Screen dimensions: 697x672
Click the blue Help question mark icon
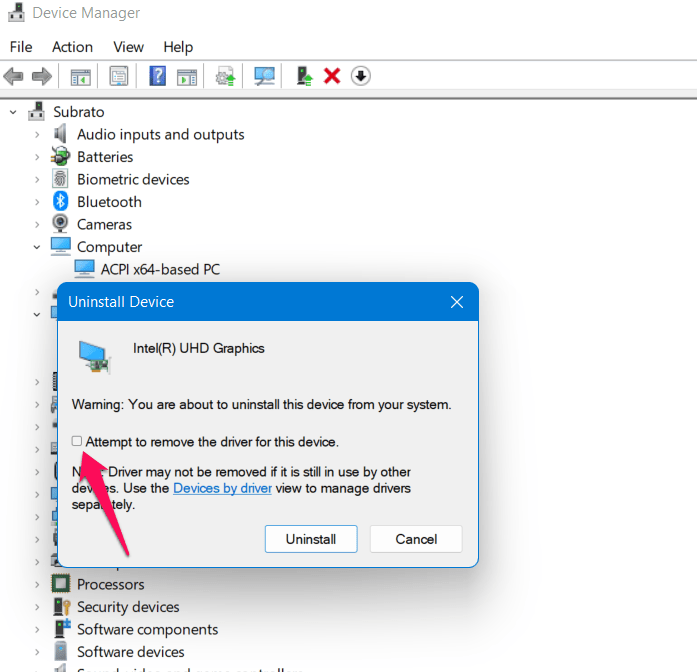(157, 76)
